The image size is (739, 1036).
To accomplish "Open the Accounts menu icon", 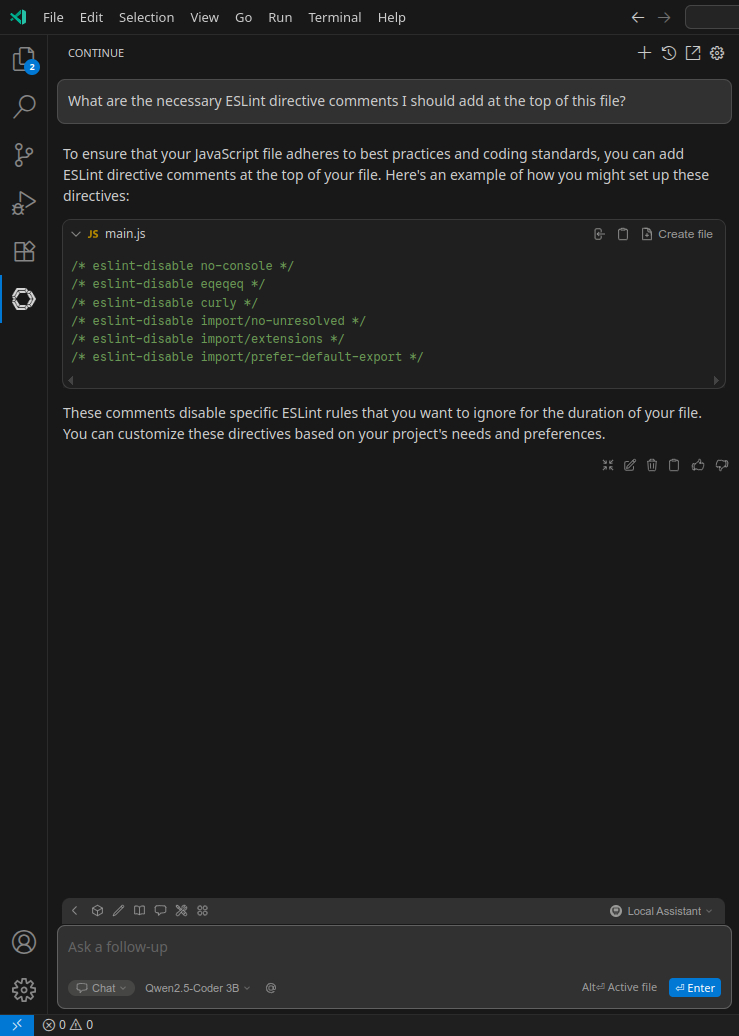I will [x=24, y=942].
